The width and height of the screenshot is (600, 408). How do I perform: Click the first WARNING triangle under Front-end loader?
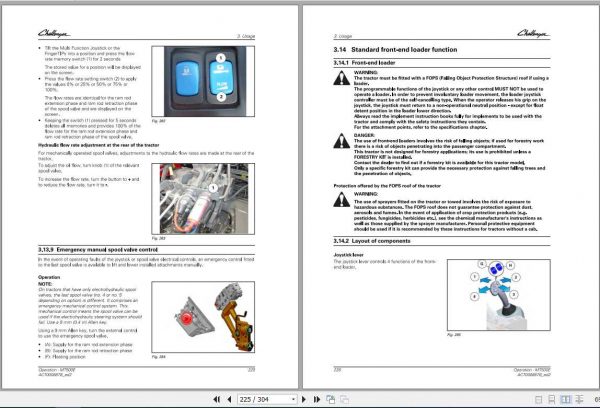tap(341, 78)
